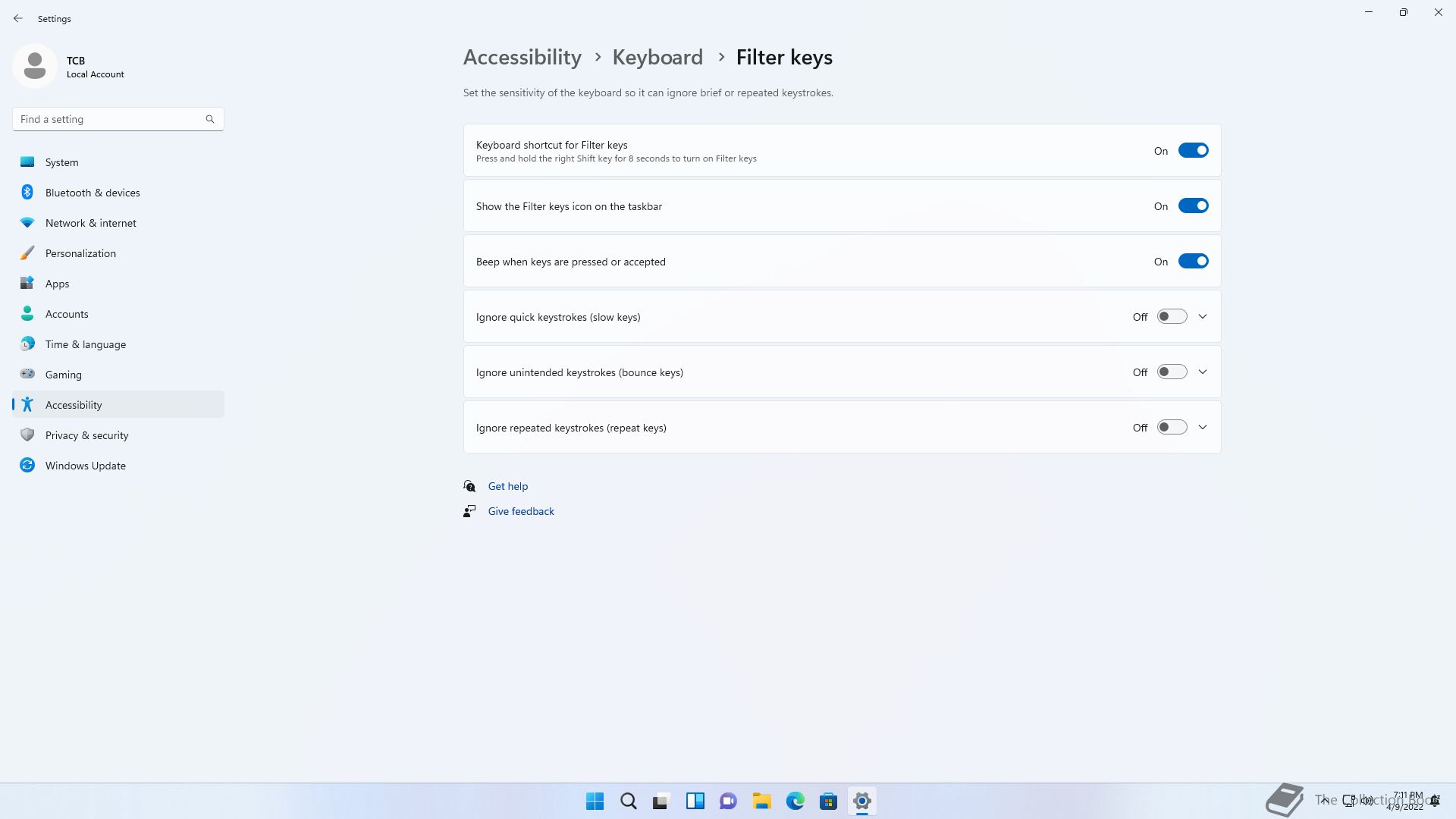Viewport: 1456px width, 819px height.
Task: Toggle Show the Filter keys icon on taskbar
Action: click(x=1193, y=206)
